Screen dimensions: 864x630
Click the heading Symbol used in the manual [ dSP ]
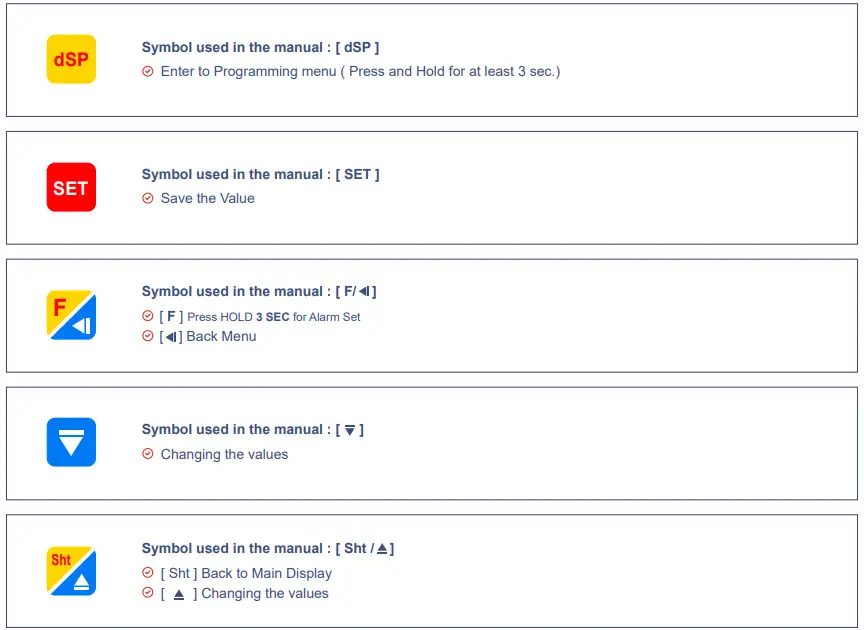click(260, 47)
